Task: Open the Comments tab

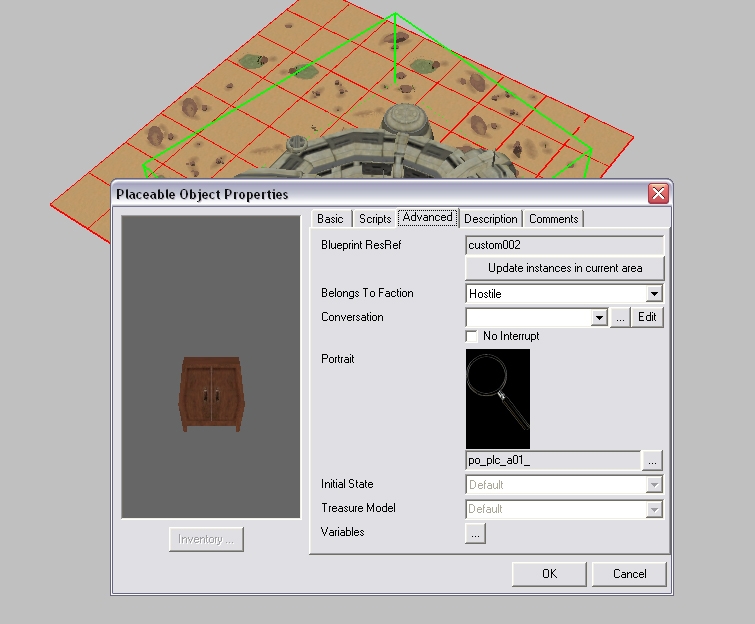Action: coord(553,219)
